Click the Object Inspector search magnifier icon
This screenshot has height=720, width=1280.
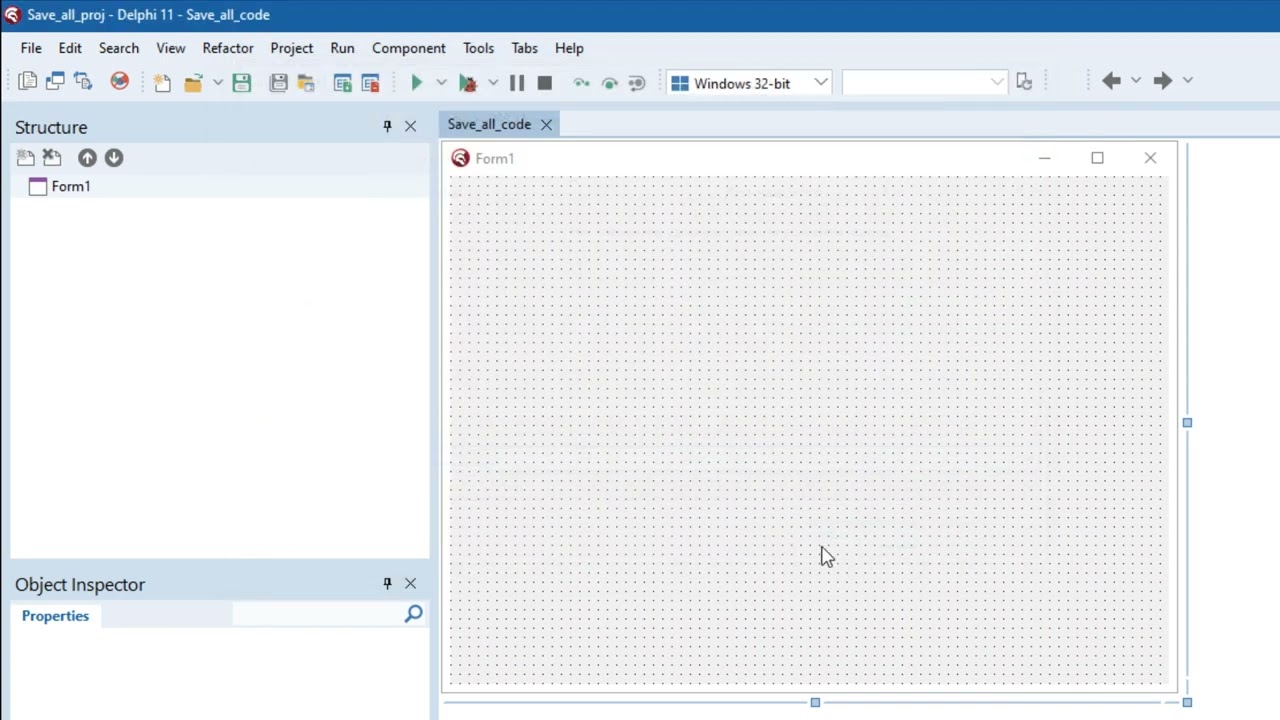point(413,614)
